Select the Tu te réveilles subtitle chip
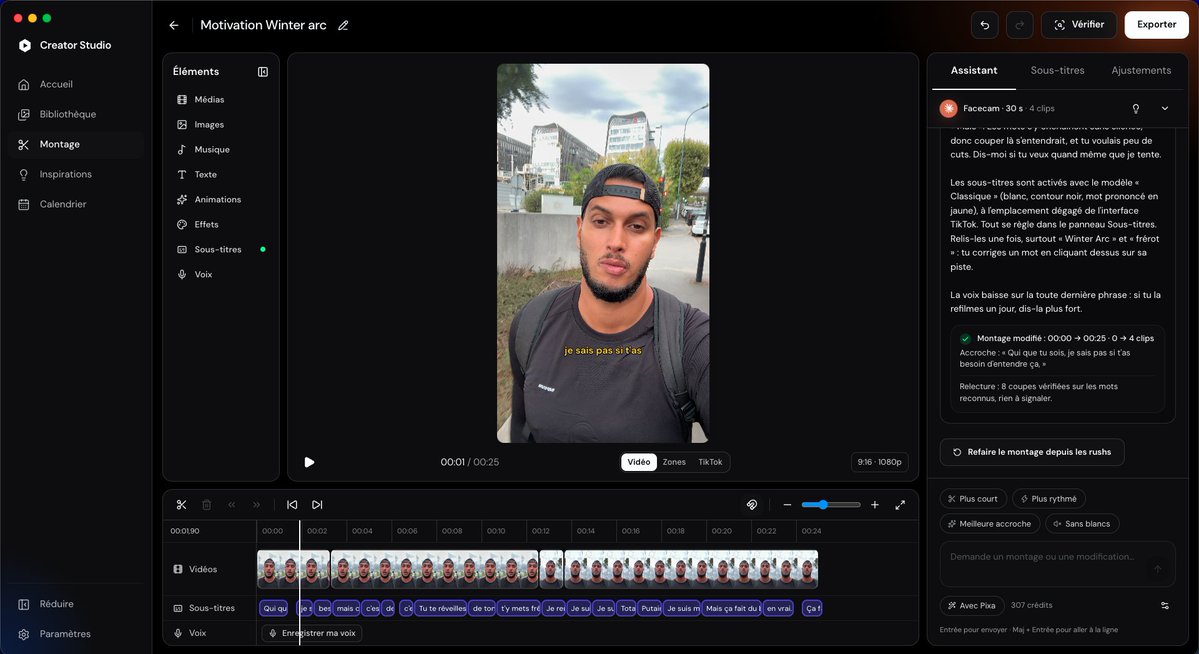1199x654 pixels. pos(441,609)
